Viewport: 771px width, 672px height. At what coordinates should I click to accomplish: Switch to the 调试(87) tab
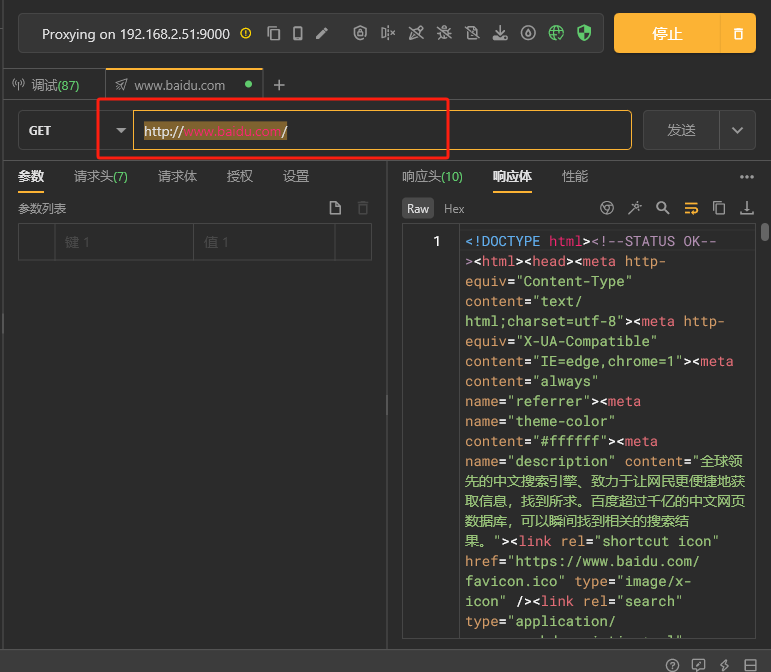54,86
